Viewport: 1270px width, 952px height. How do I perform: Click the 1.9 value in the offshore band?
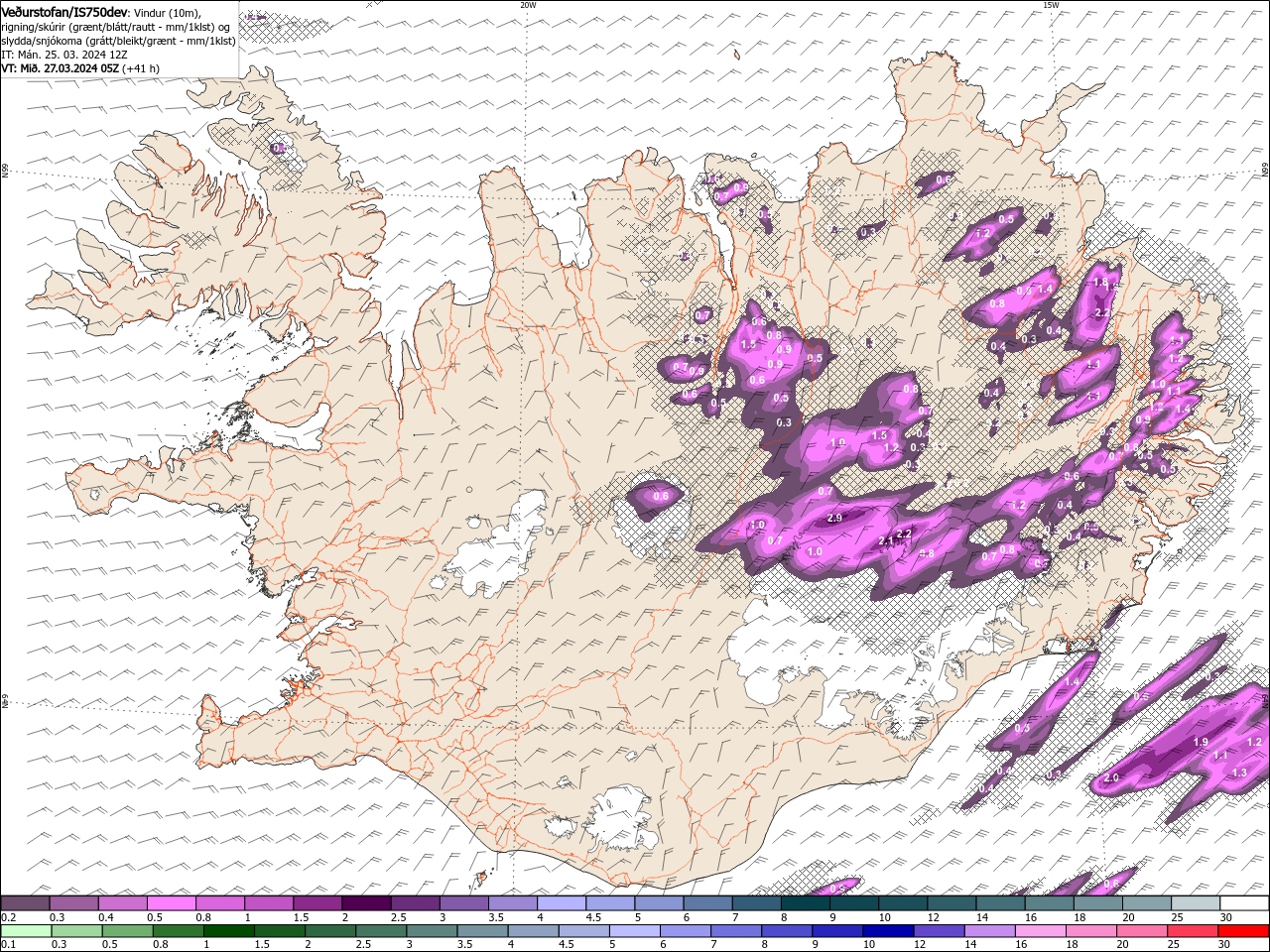point(1201,742)
